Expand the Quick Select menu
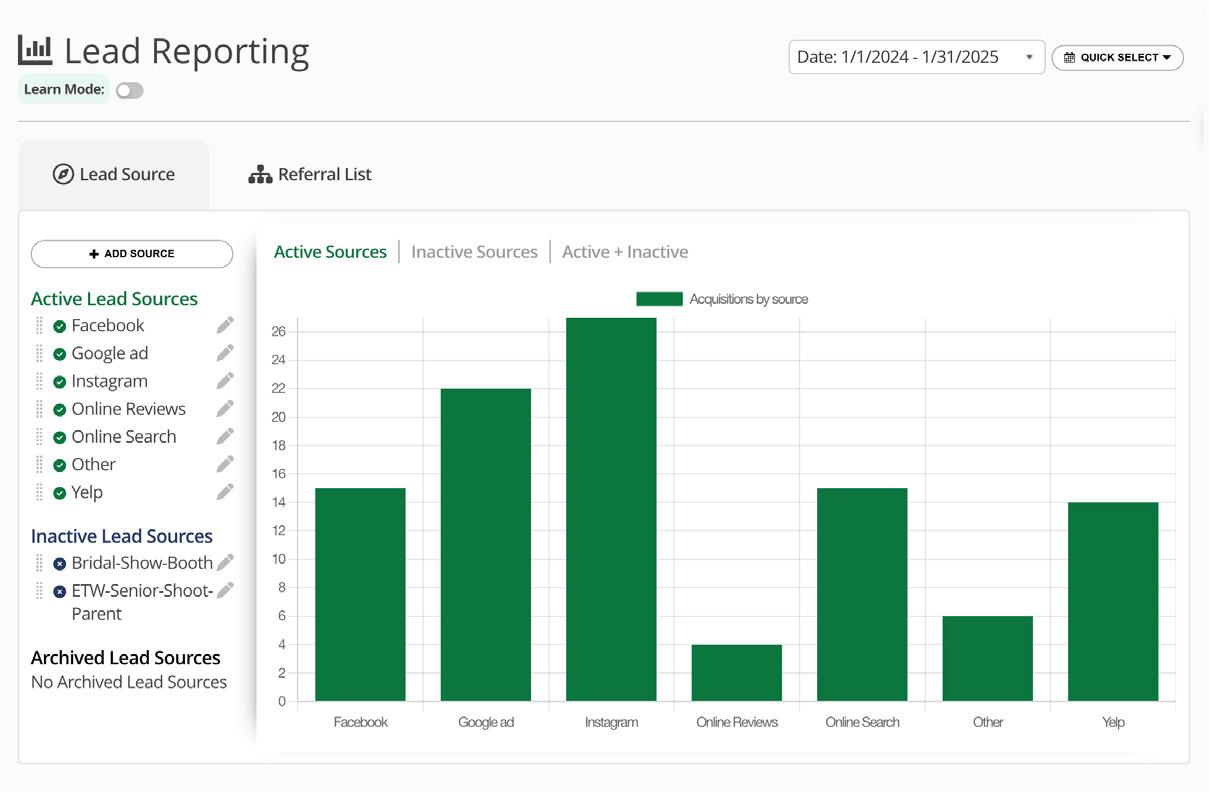This screenshot has width=1209, height=792. pyautogui.click(x=1117, y=58)
